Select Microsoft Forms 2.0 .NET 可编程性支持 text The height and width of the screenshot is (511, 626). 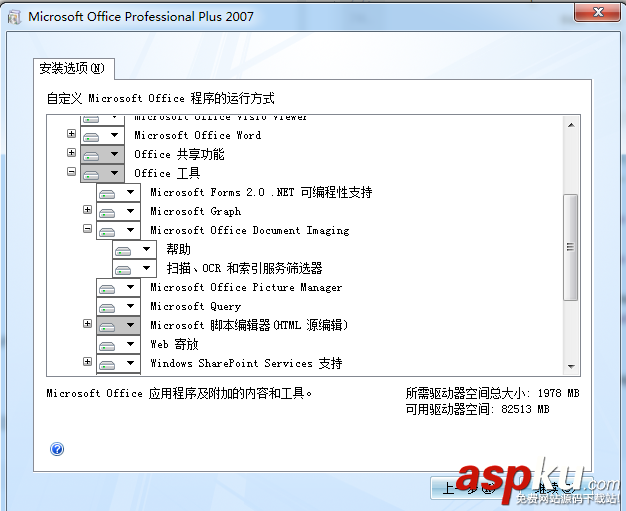[261, 192]
